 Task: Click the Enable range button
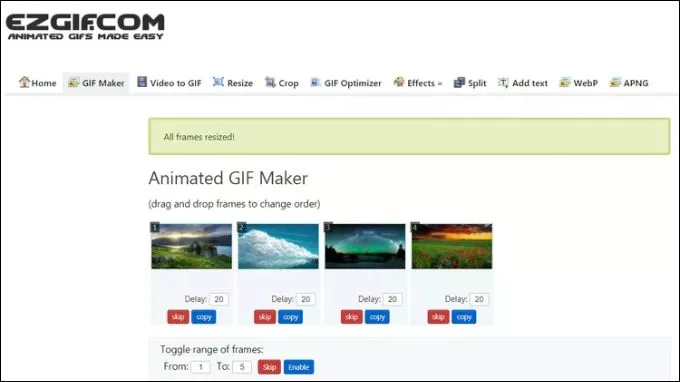point(299,367)
